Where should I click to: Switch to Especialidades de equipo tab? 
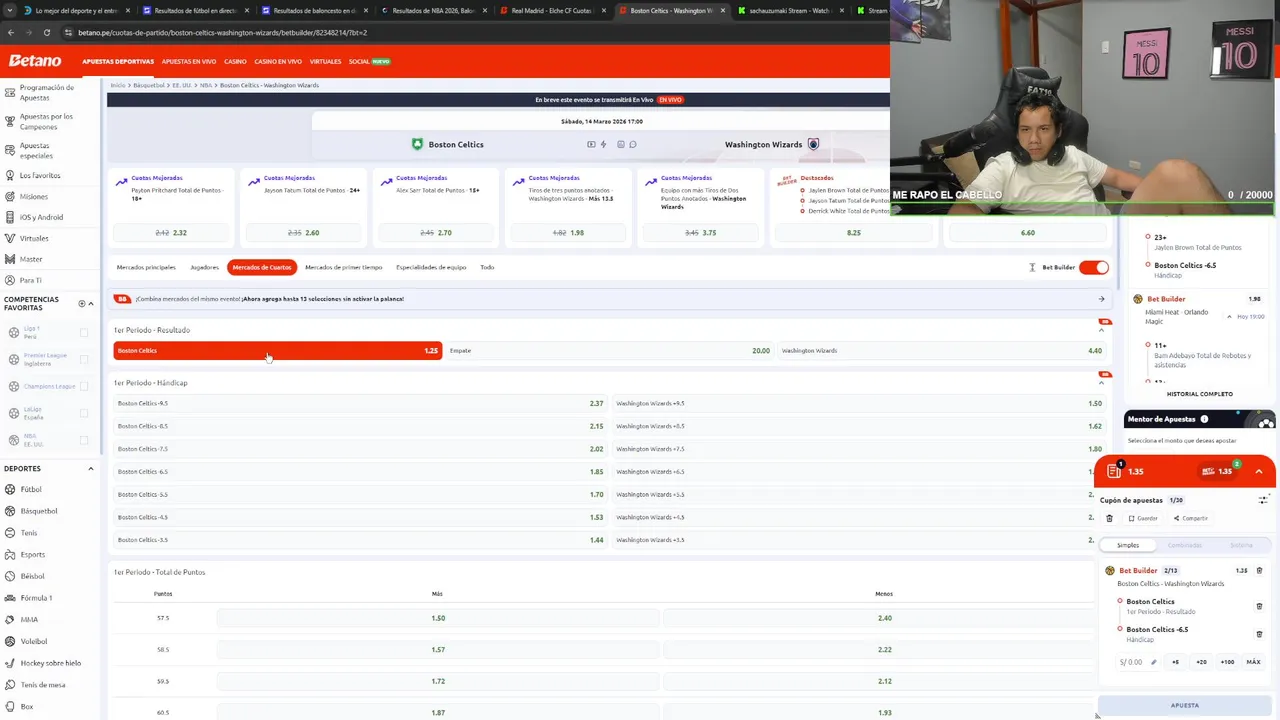[x=431, y=267]
